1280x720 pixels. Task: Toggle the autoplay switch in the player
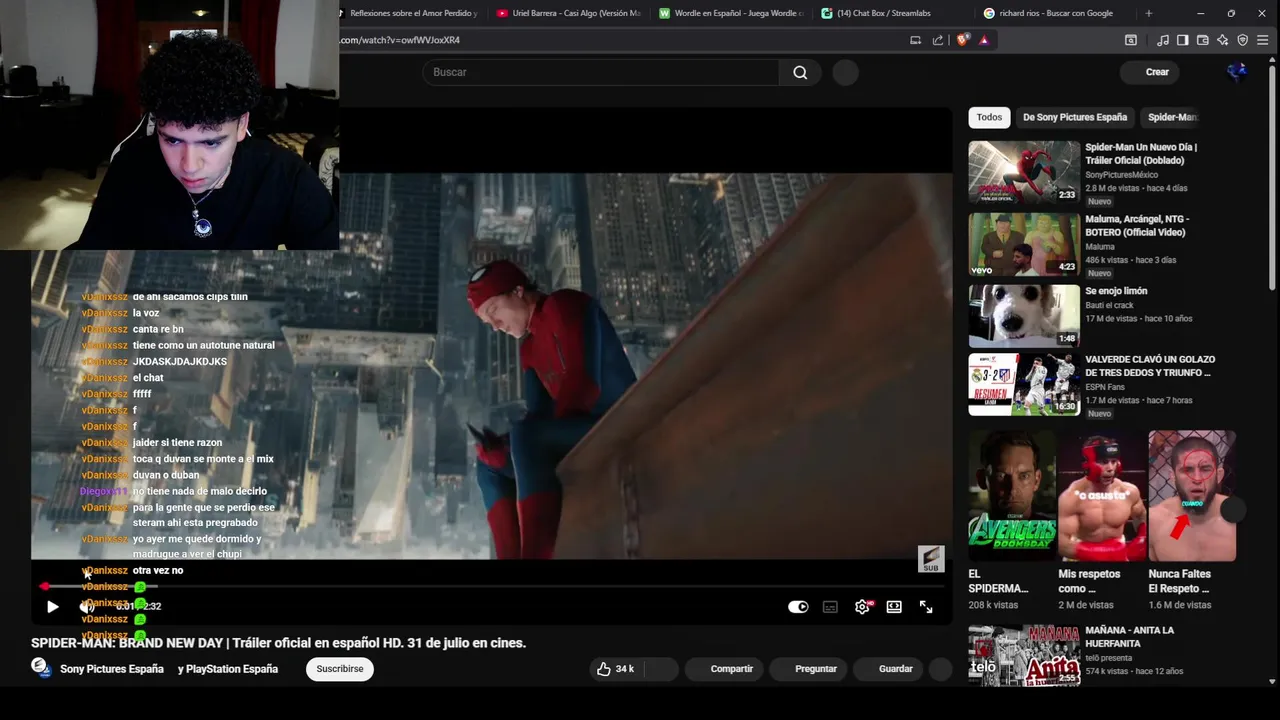[798, 606]
